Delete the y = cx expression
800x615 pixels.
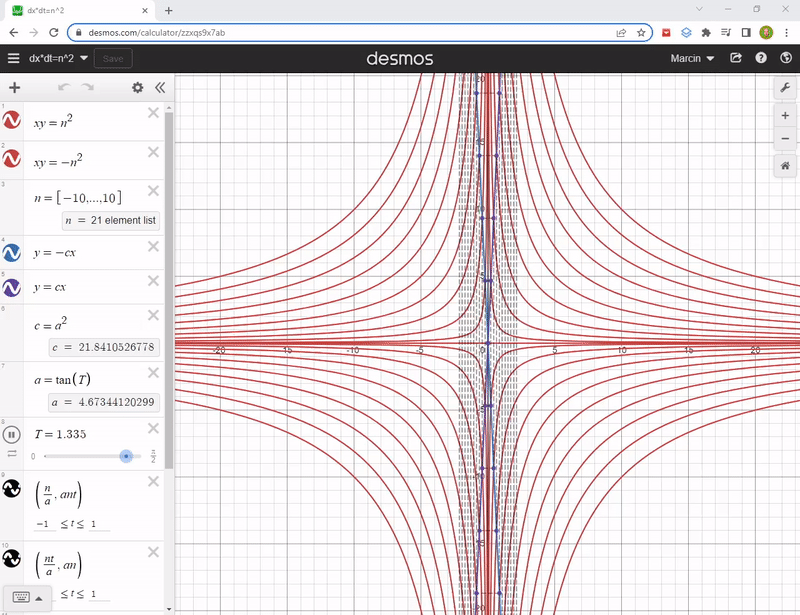[154, 281]
